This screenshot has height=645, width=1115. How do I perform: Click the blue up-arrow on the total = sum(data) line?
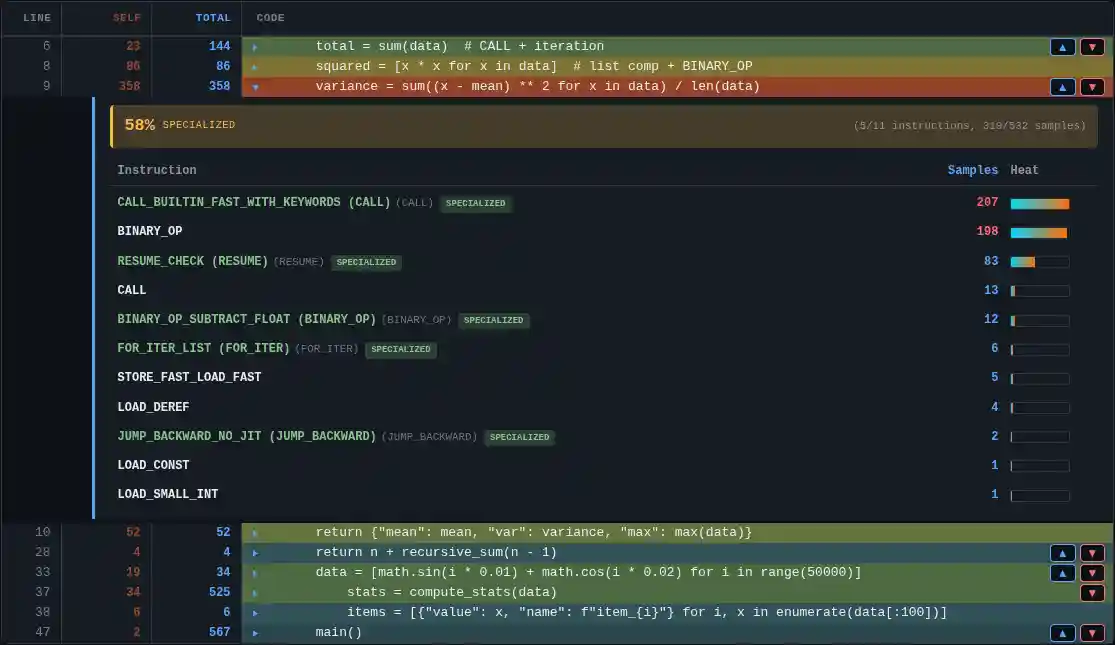(x=1063, y=46)
